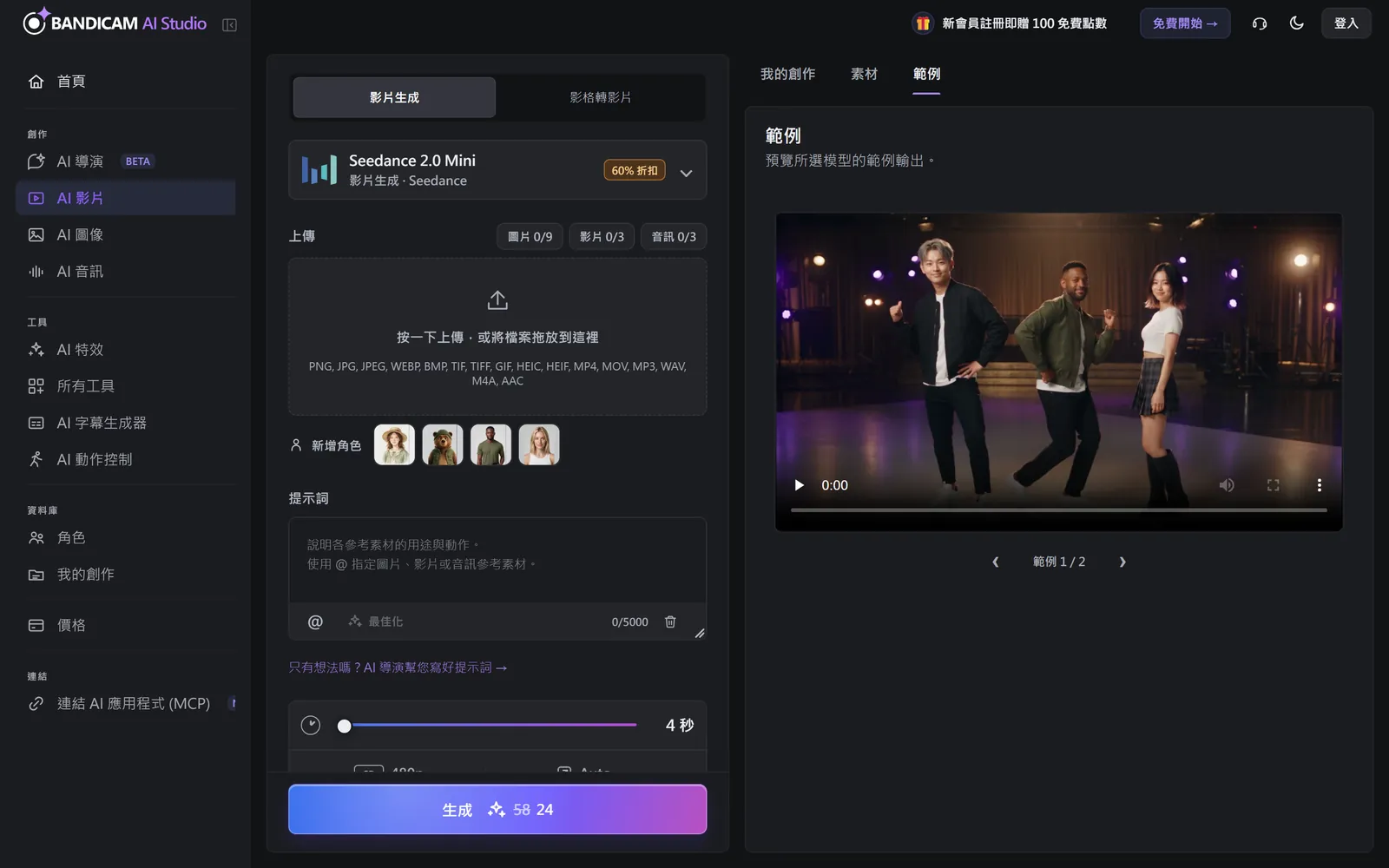Open AI 導演 beta feature
The image size is (1389, 868).
click(126, 161)
